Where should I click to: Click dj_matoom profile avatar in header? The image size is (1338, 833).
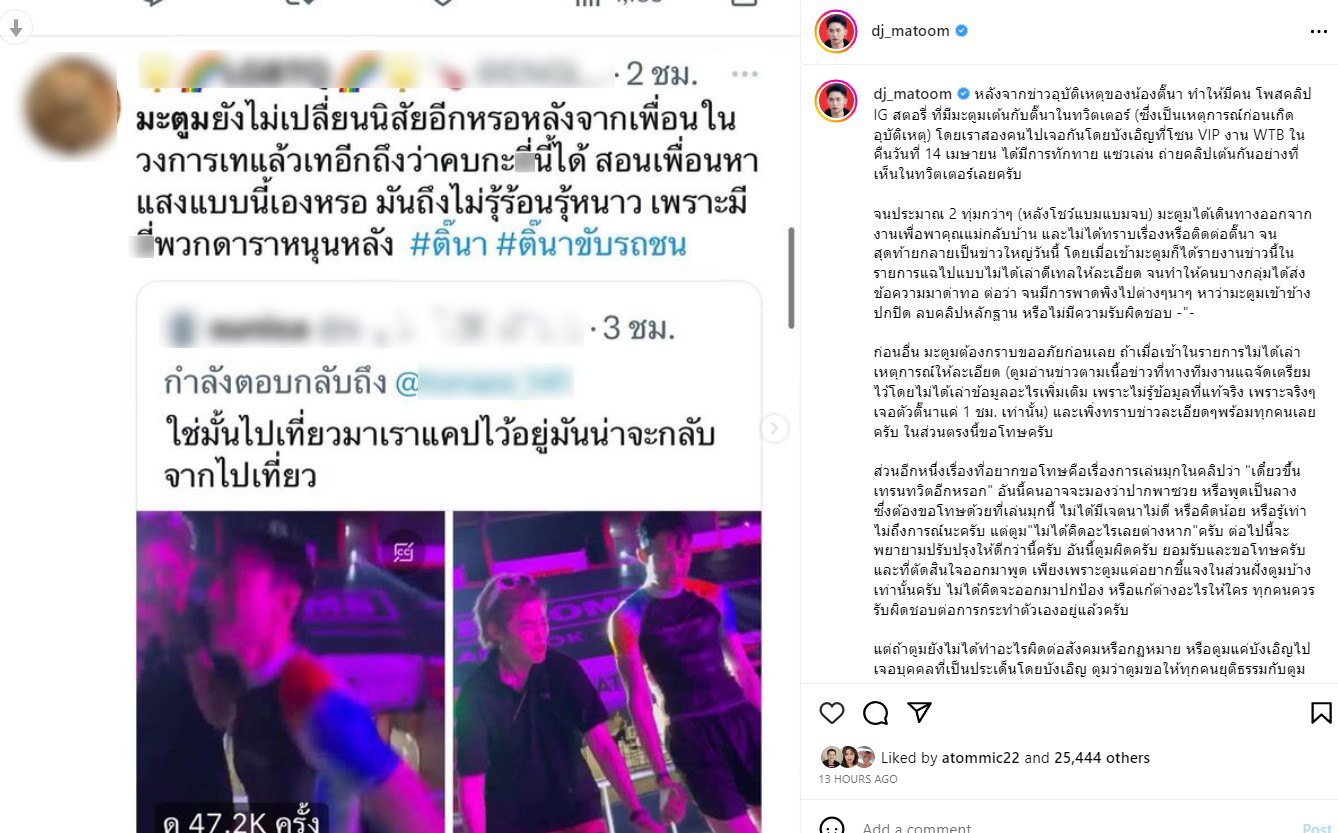836,32
